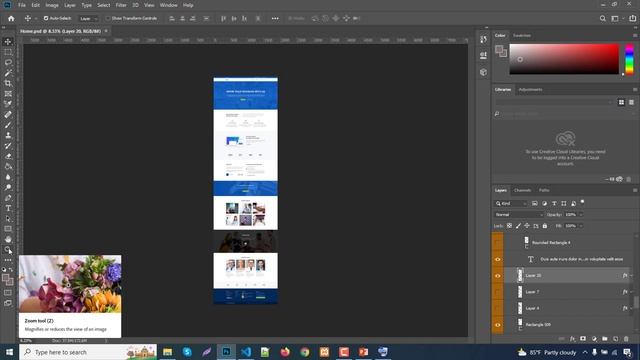Expand Layer 4 effects arrow
640x360 pixels.
632,308
